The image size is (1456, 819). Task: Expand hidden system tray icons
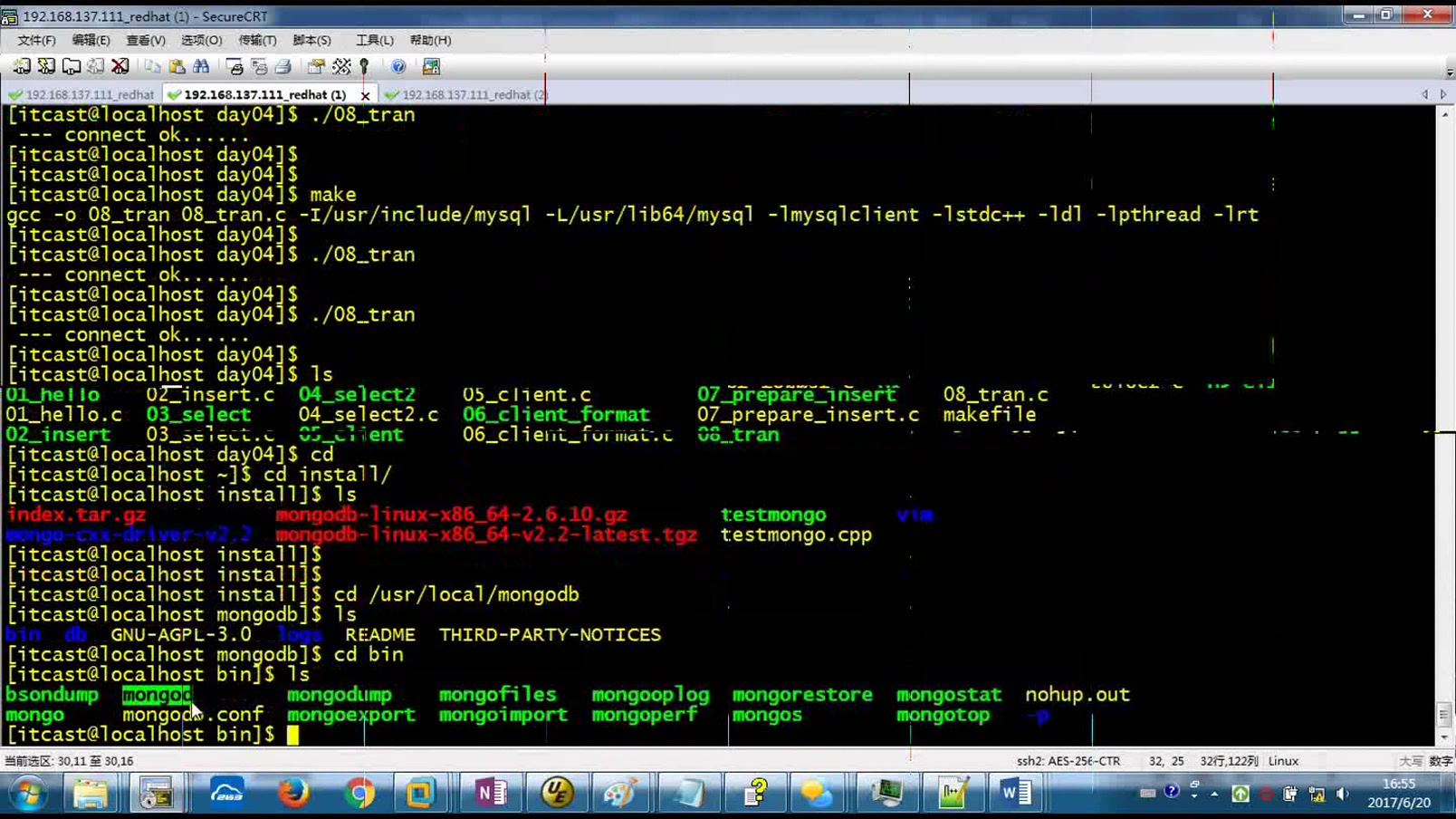pyautogui.click(x=1214, y=794)
